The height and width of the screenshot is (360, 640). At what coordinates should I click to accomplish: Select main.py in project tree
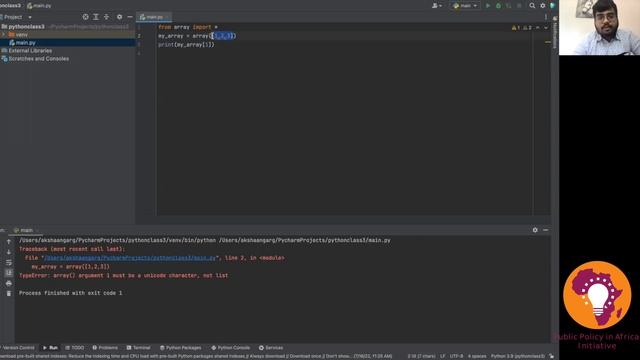[25, 42]
